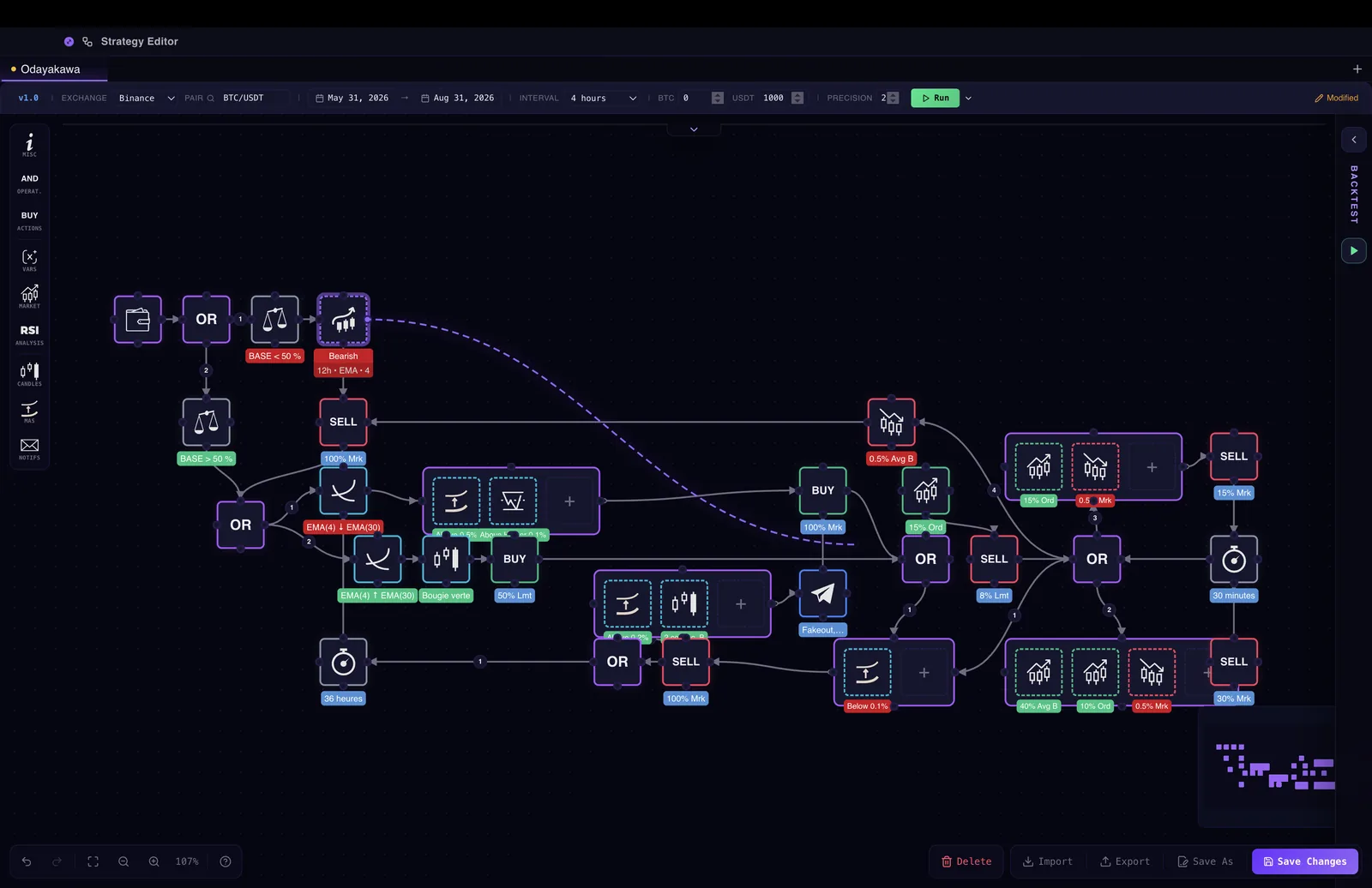Select the Below 0.1% moving average node
Viewport: 1372px width, 888px height.
pos(867,673)
